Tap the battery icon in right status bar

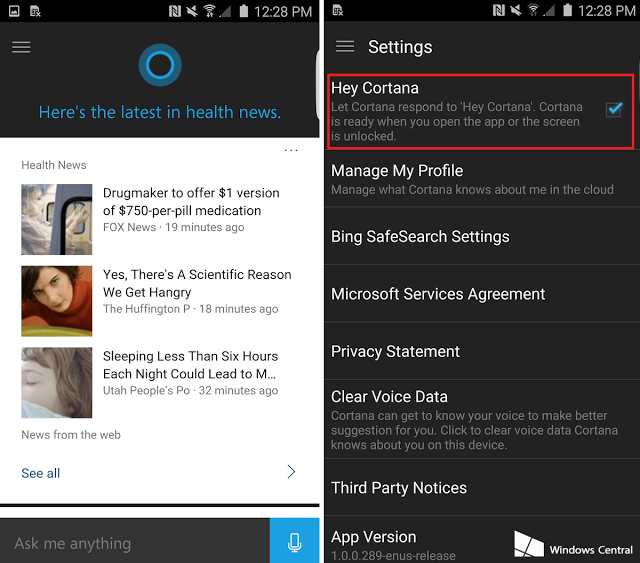567,10
